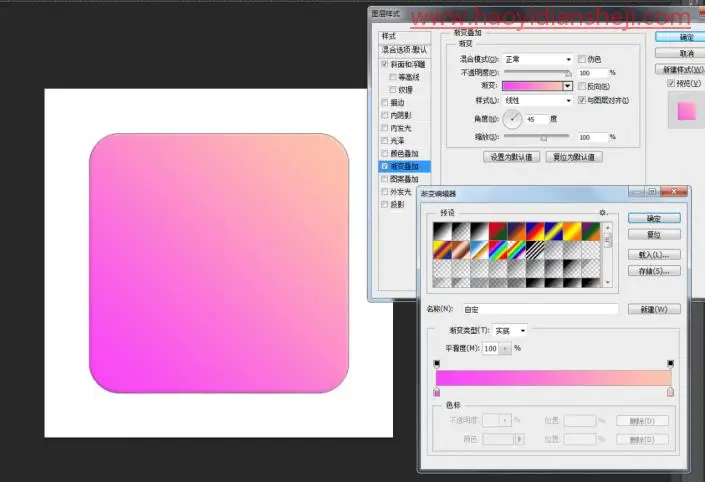Pick the transparent rainbow gradient preset
Viewport: 705px width, 482px height.
pyautogui.click(x=517, y=250)
